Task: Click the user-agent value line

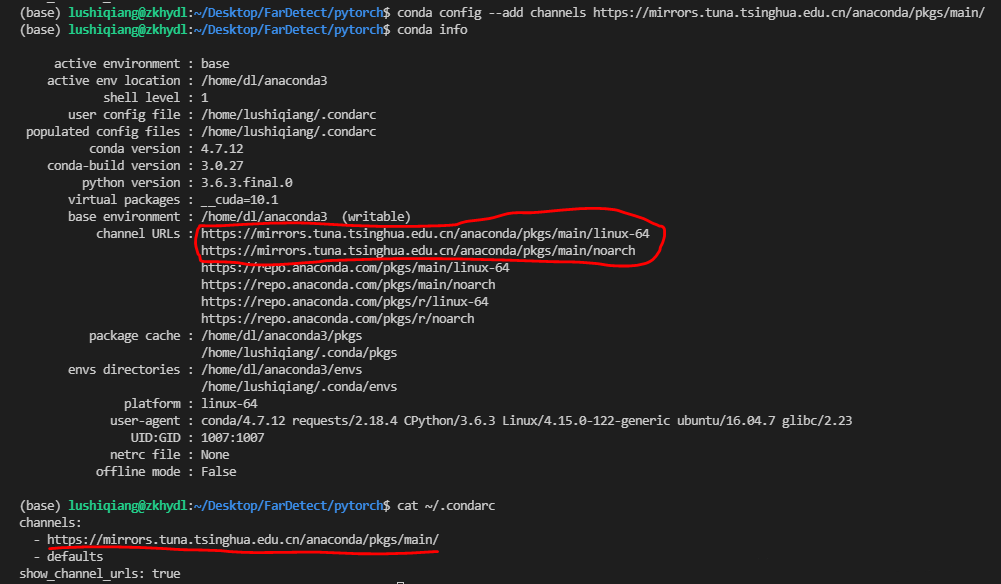Action: tap(526, 421)
